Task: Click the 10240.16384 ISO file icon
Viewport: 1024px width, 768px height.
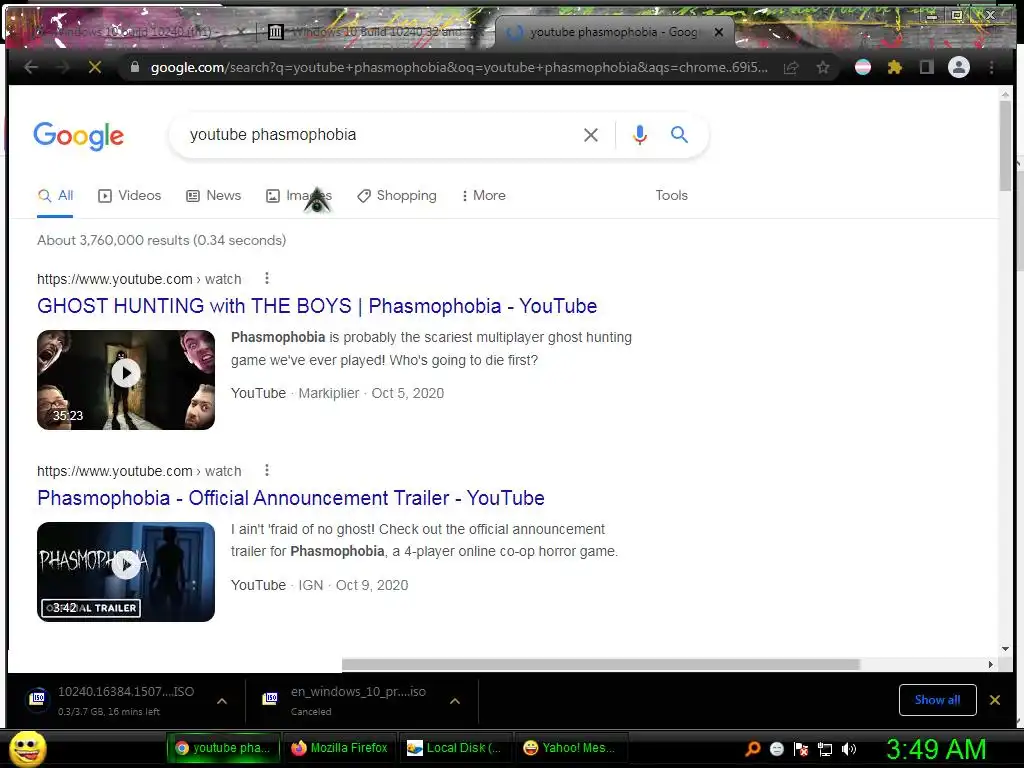Action: 38,699
